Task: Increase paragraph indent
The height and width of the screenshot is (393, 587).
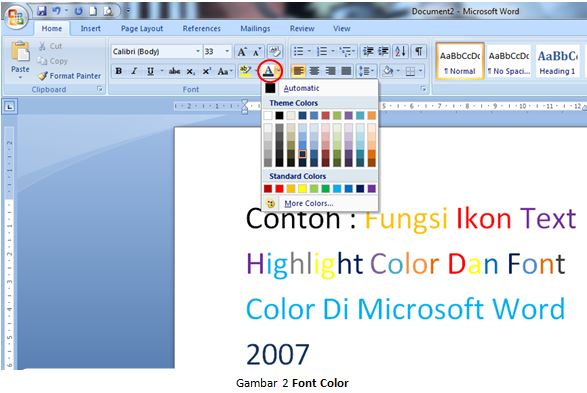Action: pyautogui.click(x=383, y=51)
